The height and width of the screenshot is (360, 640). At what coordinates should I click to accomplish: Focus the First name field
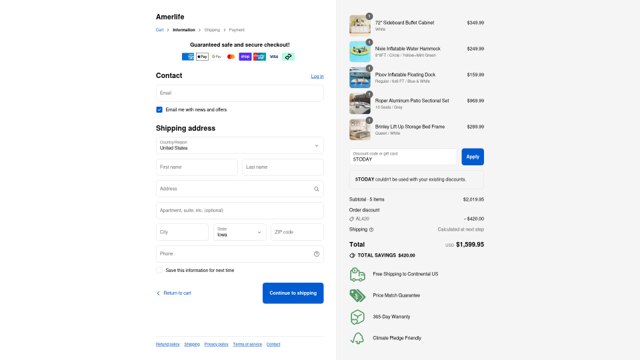coord(197,167)
